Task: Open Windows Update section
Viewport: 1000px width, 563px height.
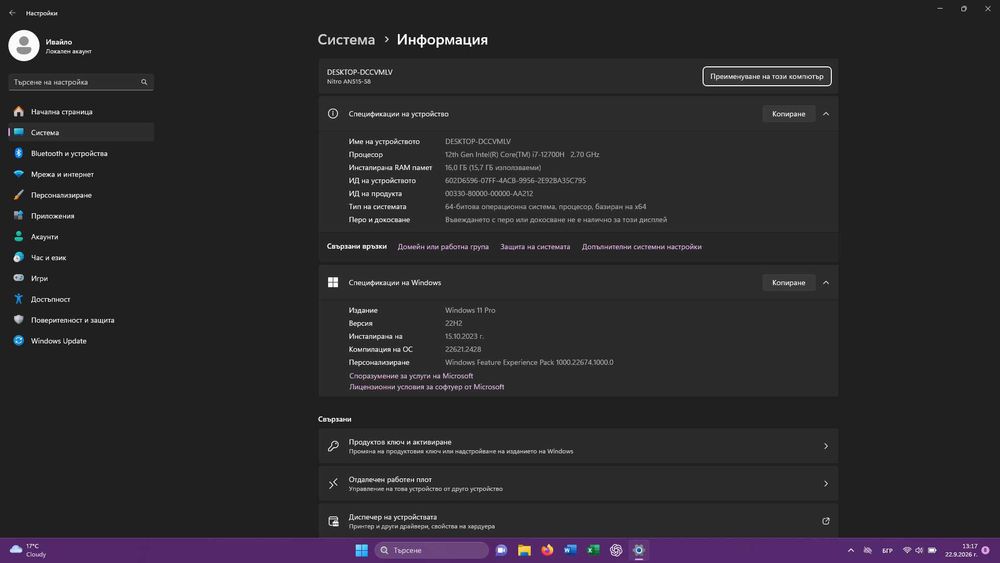Action: coord(81,340)
